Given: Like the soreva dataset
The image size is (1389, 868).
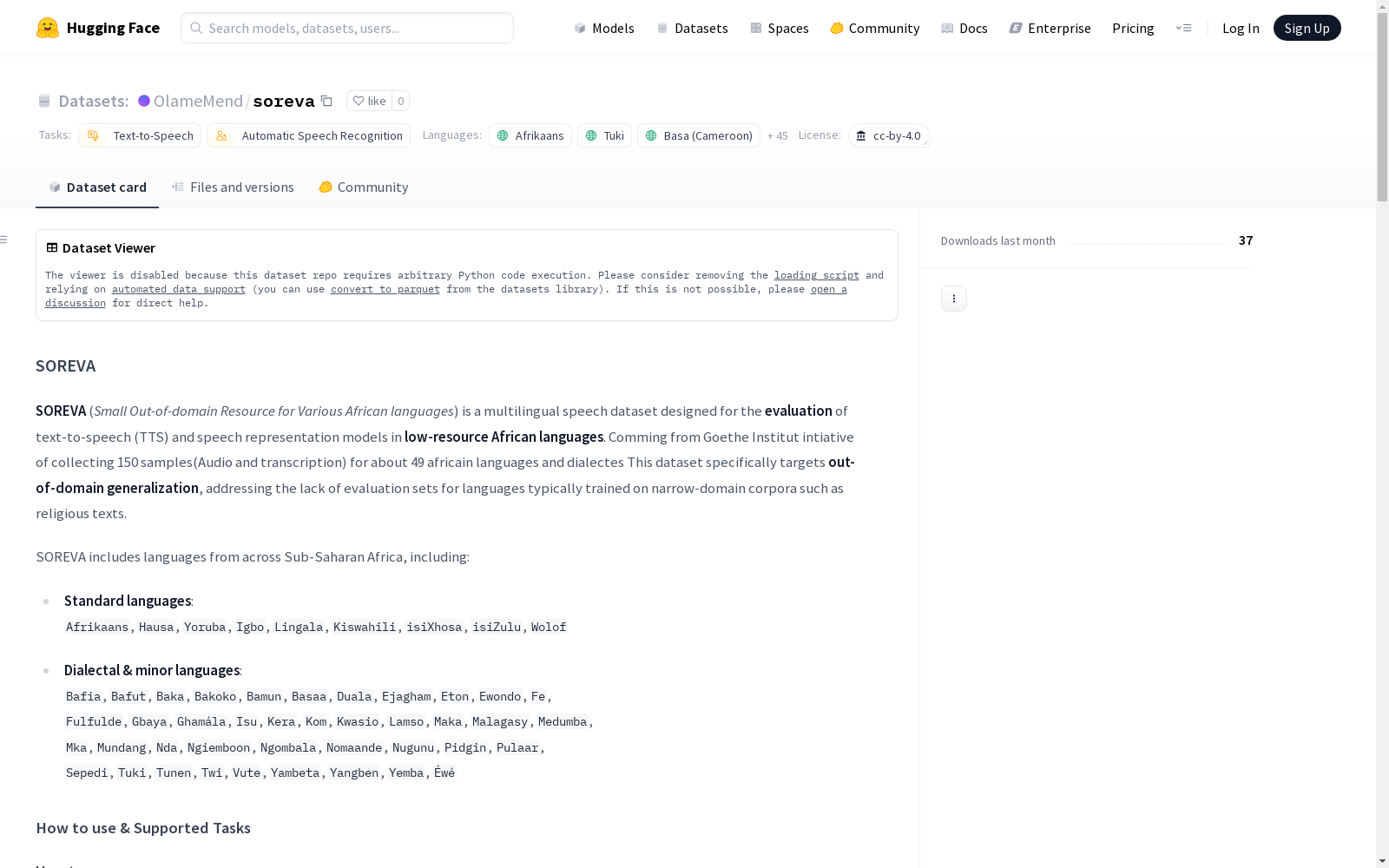Looking at the screenshot, I should pos(369,101).
